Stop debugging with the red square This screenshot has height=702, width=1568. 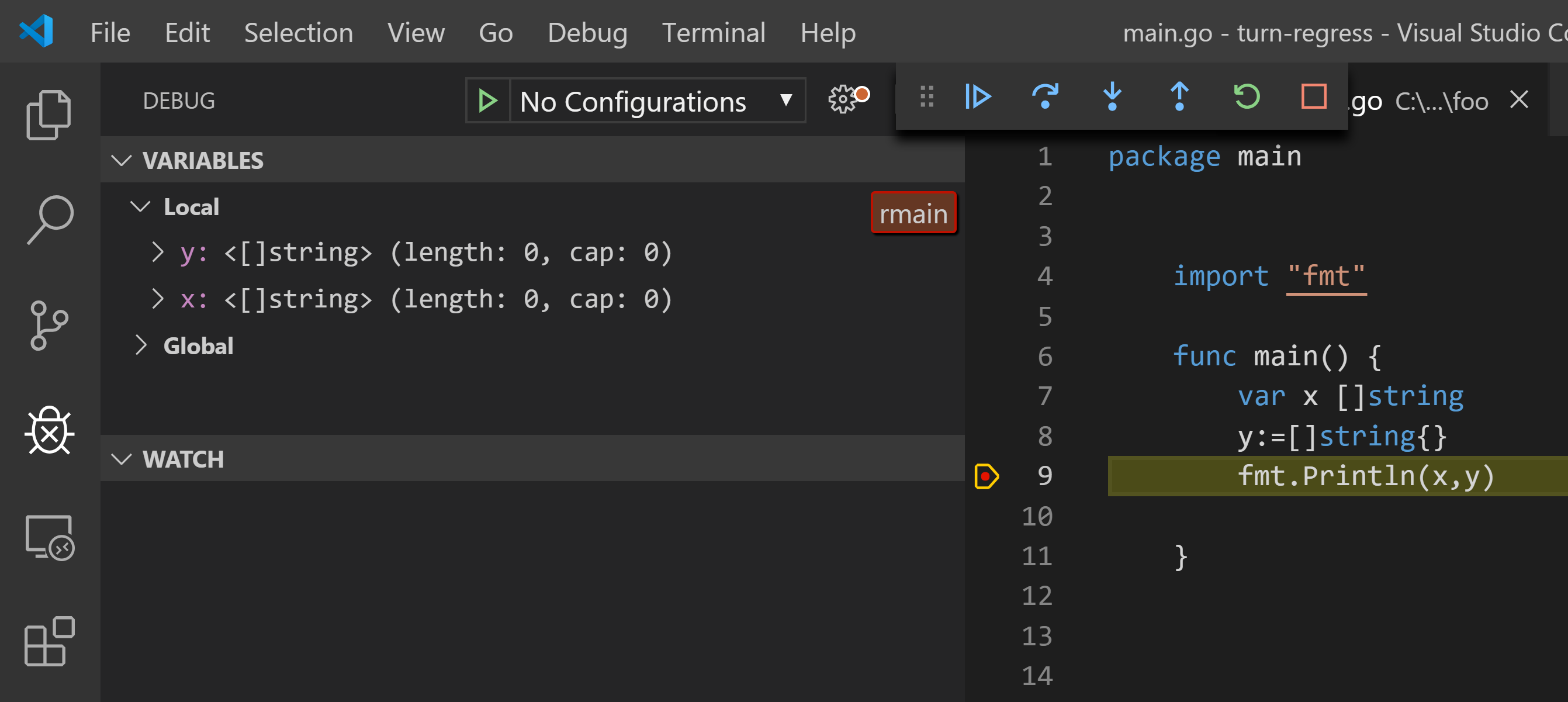pyautogui.click(x=1313, y=96)
